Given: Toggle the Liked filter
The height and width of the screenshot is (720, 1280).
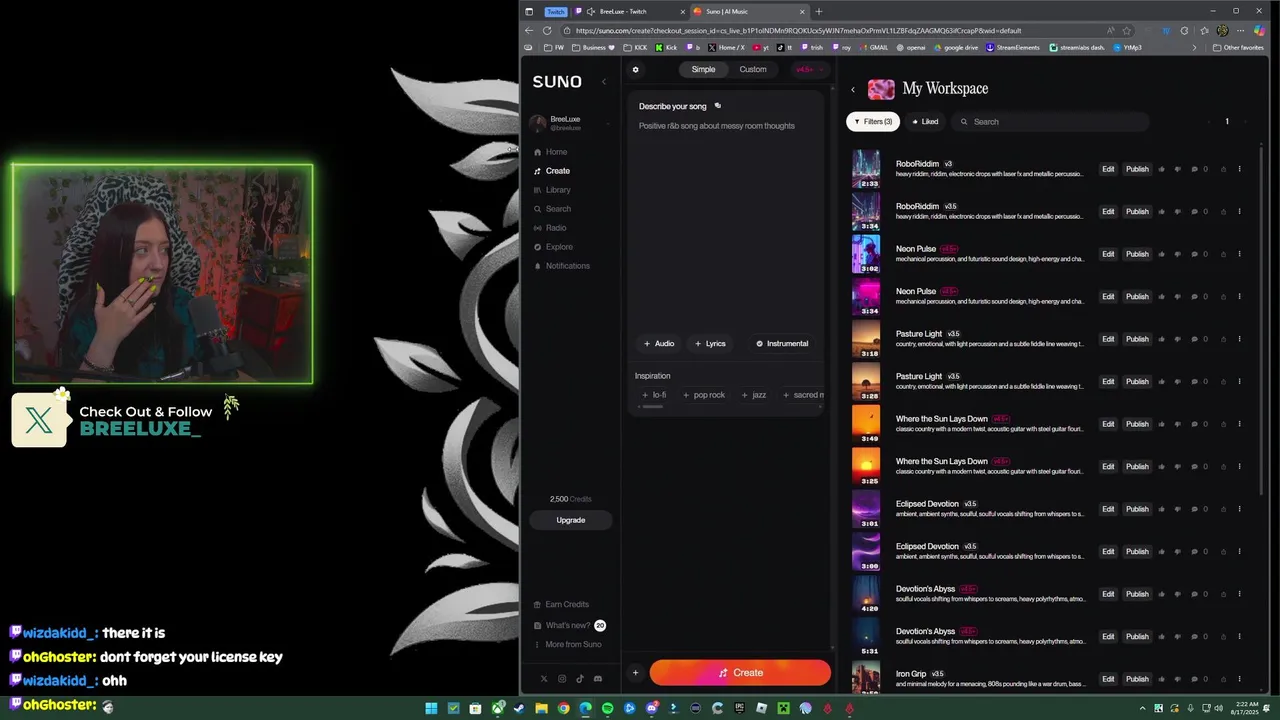Looking at the screenshot, I should (x=925, y=122).
